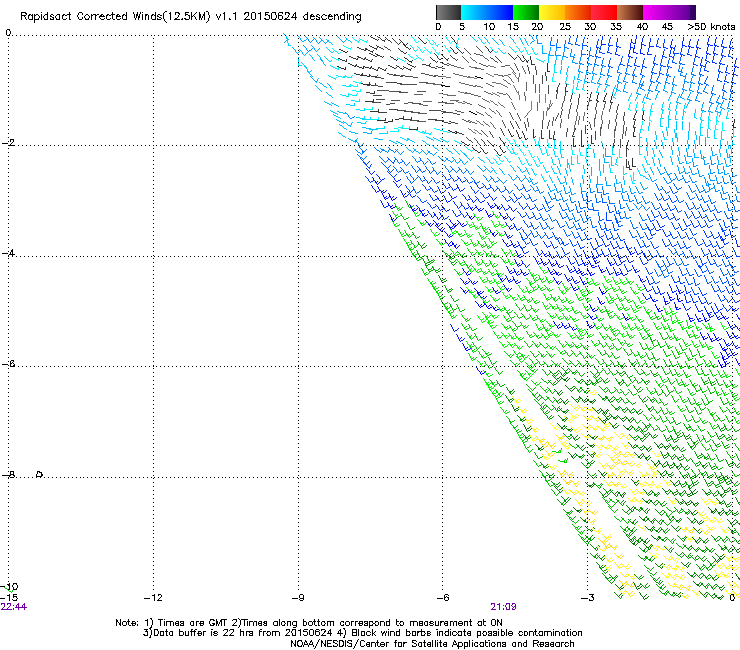The image size is (740, 650).
Task: Click the small 'D' marker near -8 latitude
Action: pos(40,474)
